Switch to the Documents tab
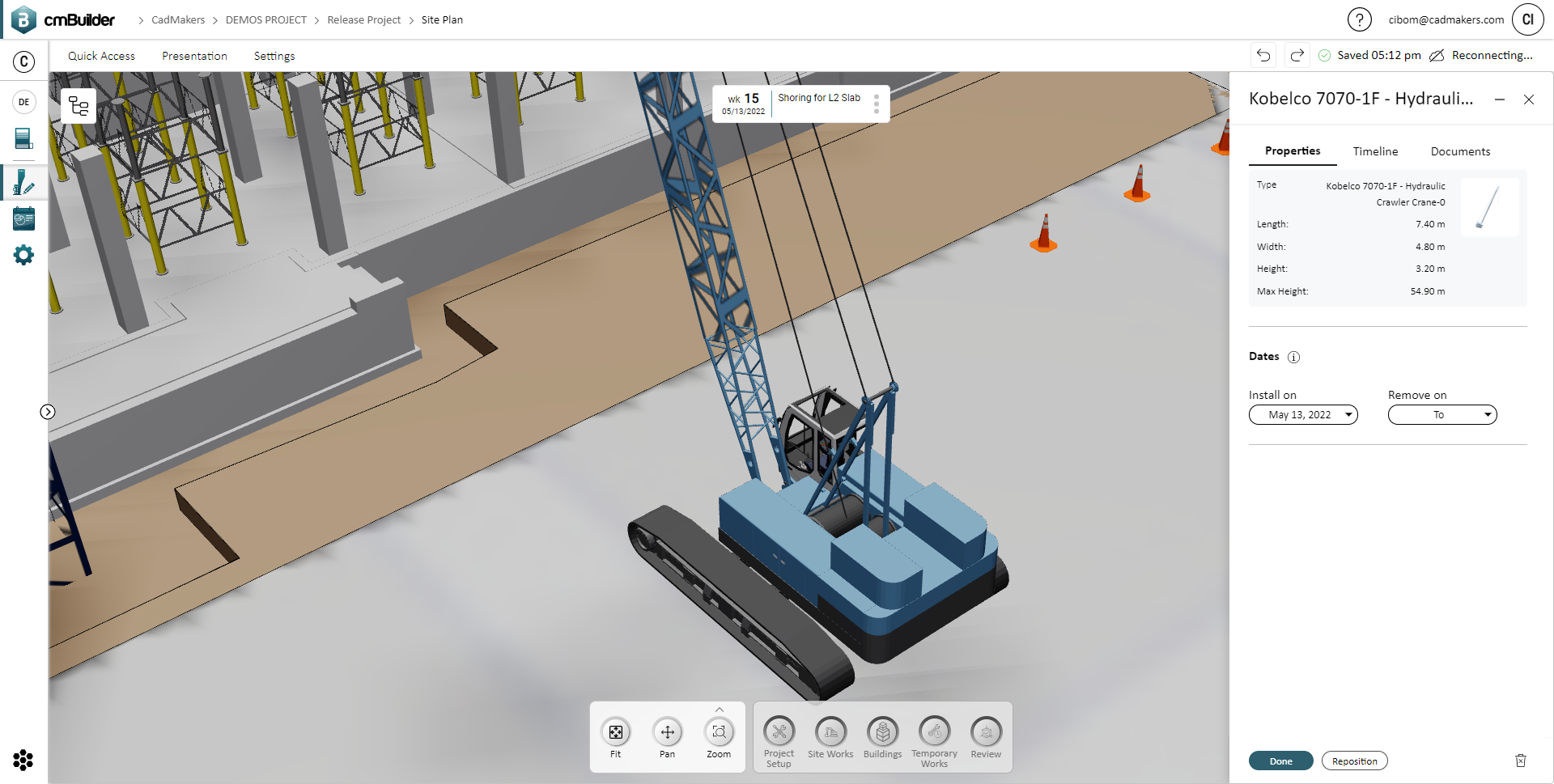 pos(1460,151)
